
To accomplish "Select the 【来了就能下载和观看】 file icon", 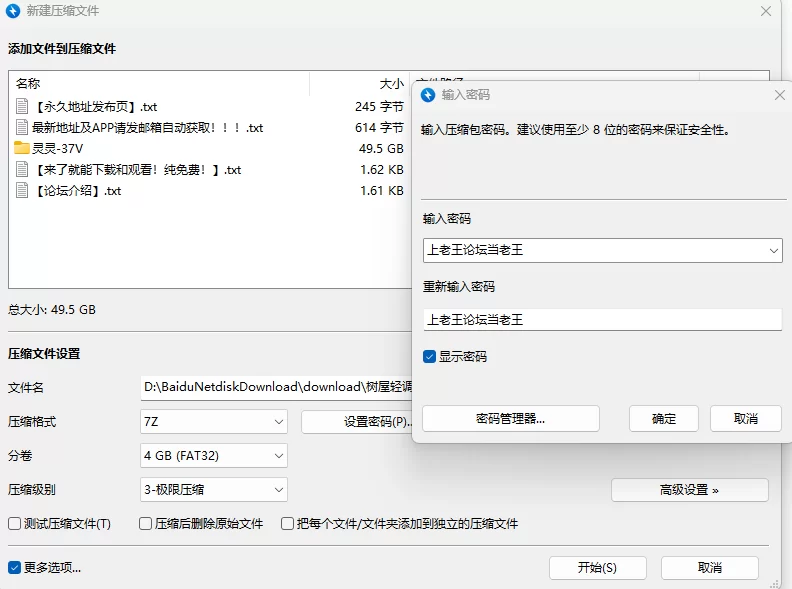I will coord(22,169).
